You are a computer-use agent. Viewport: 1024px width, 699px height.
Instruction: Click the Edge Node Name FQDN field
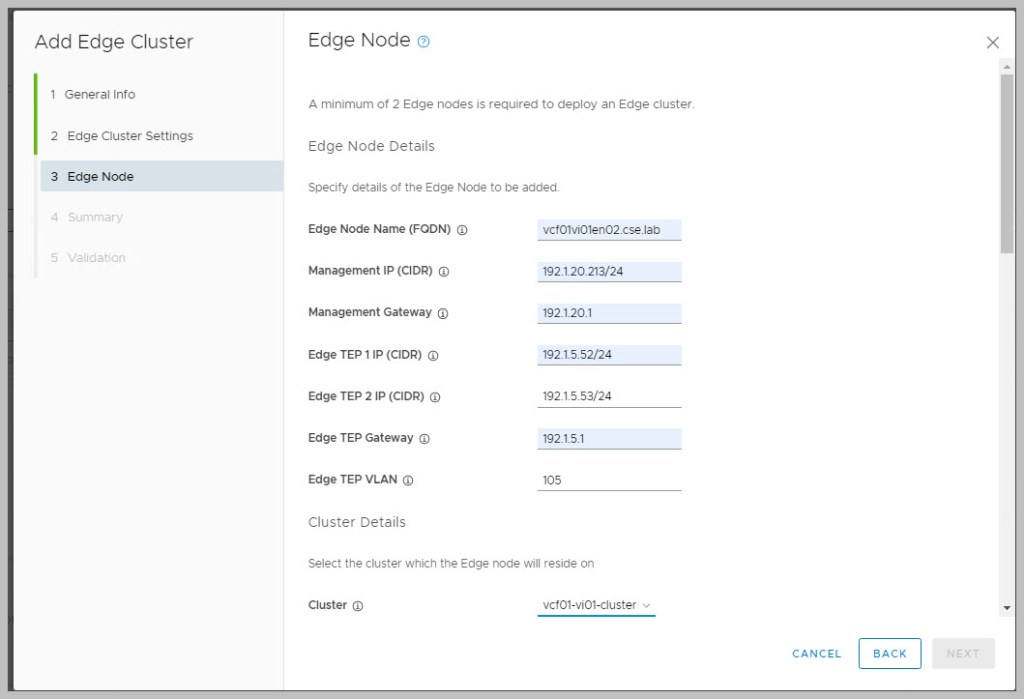609,230
